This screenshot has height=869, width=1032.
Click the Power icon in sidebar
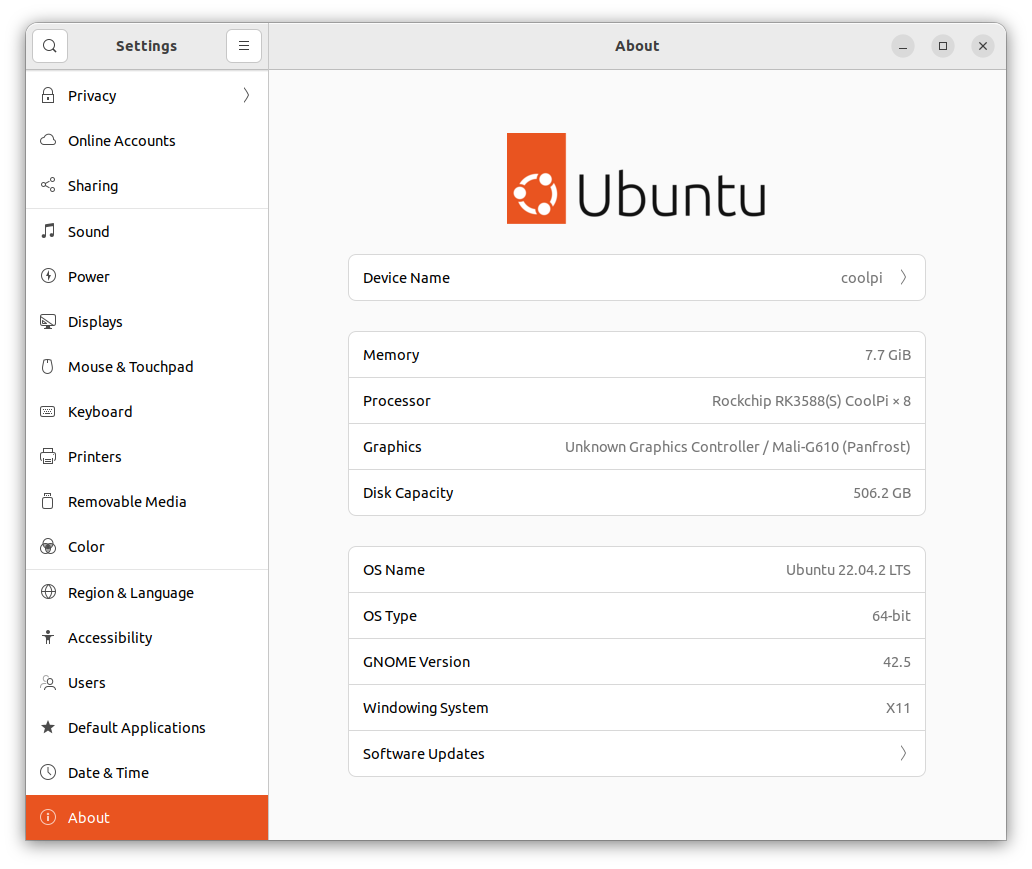(x=48, y=276)
